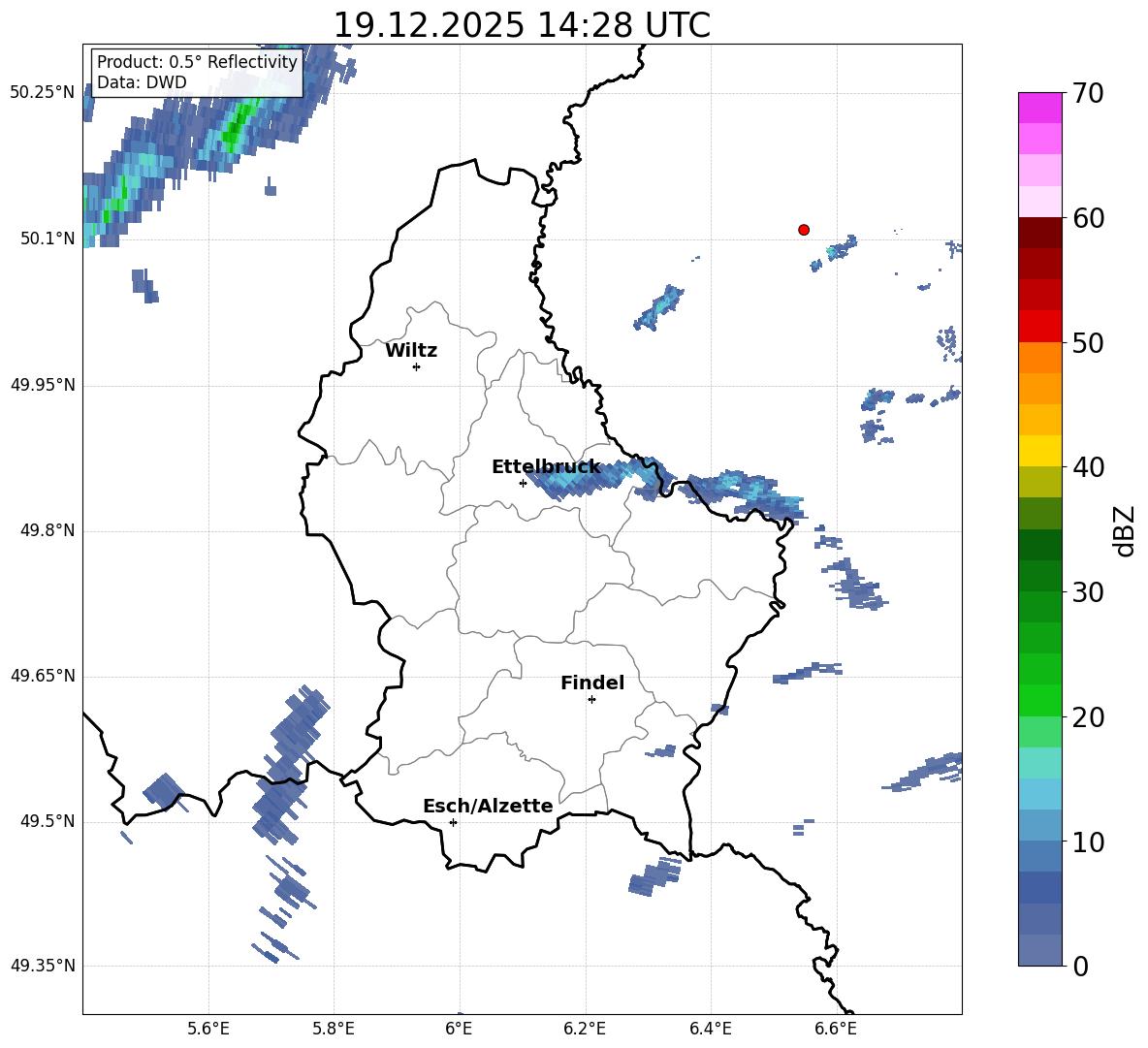Click the Findel city label
The width and height of the screenshot is (1148, 1048).
(592, 683)
